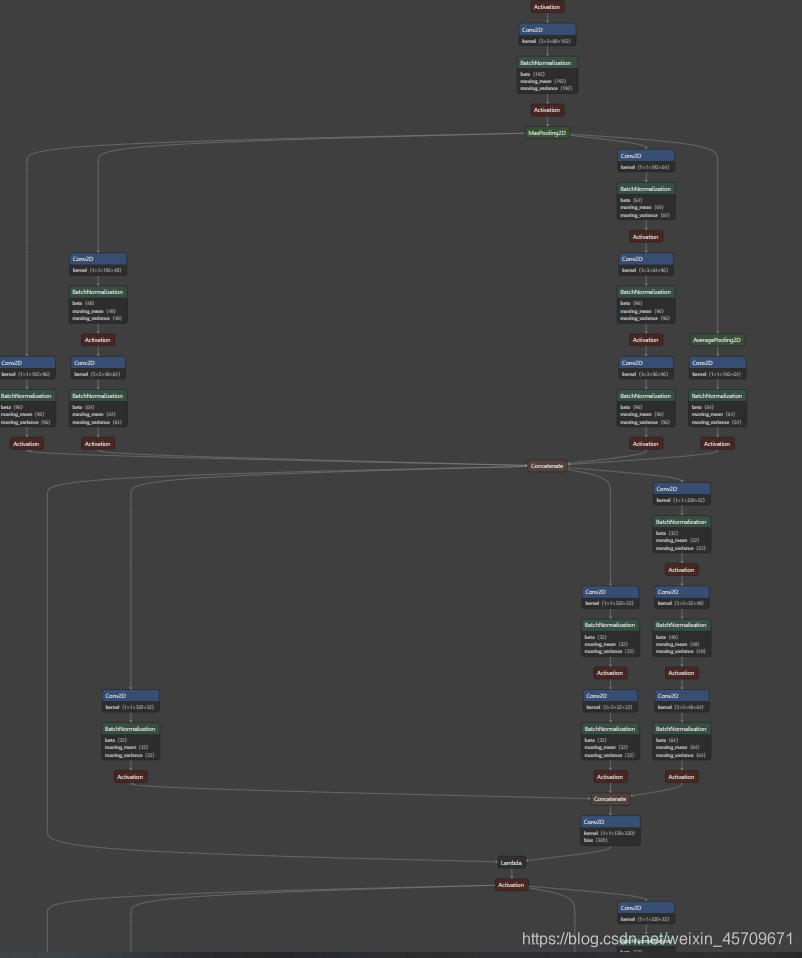Click the moving_variance ⟨192⟩ row
This screenshot has height=958, width=802.
547,88
